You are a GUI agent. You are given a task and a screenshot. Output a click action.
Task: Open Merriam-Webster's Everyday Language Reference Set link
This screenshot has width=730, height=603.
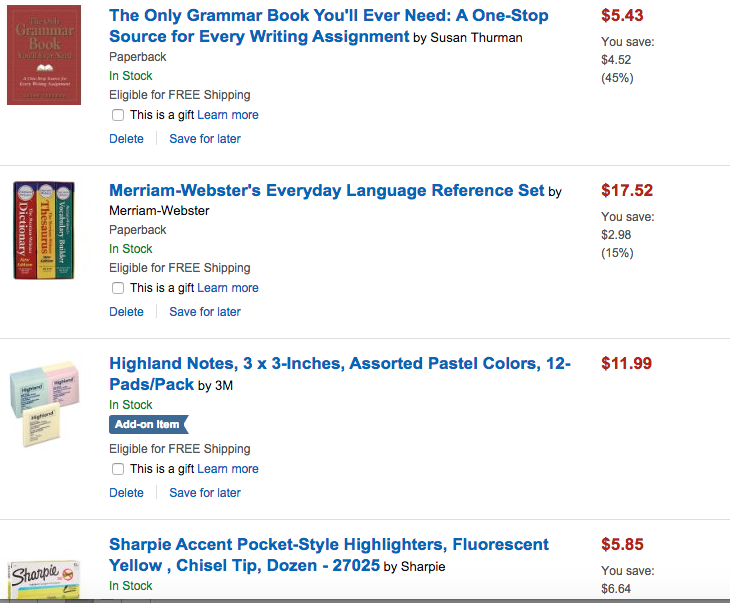click(326, 190)
